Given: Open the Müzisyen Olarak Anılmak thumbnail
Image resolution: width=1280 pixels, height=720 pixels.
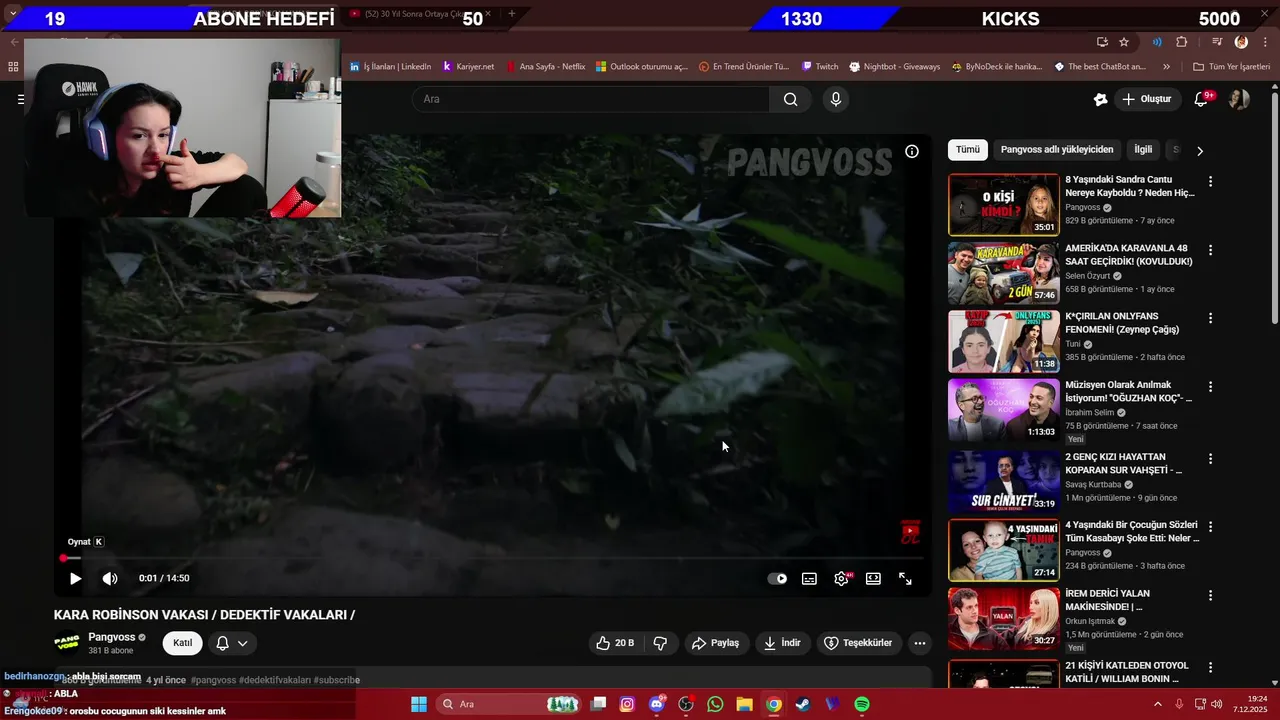Looking at the screenshot, I should 1003,410.
